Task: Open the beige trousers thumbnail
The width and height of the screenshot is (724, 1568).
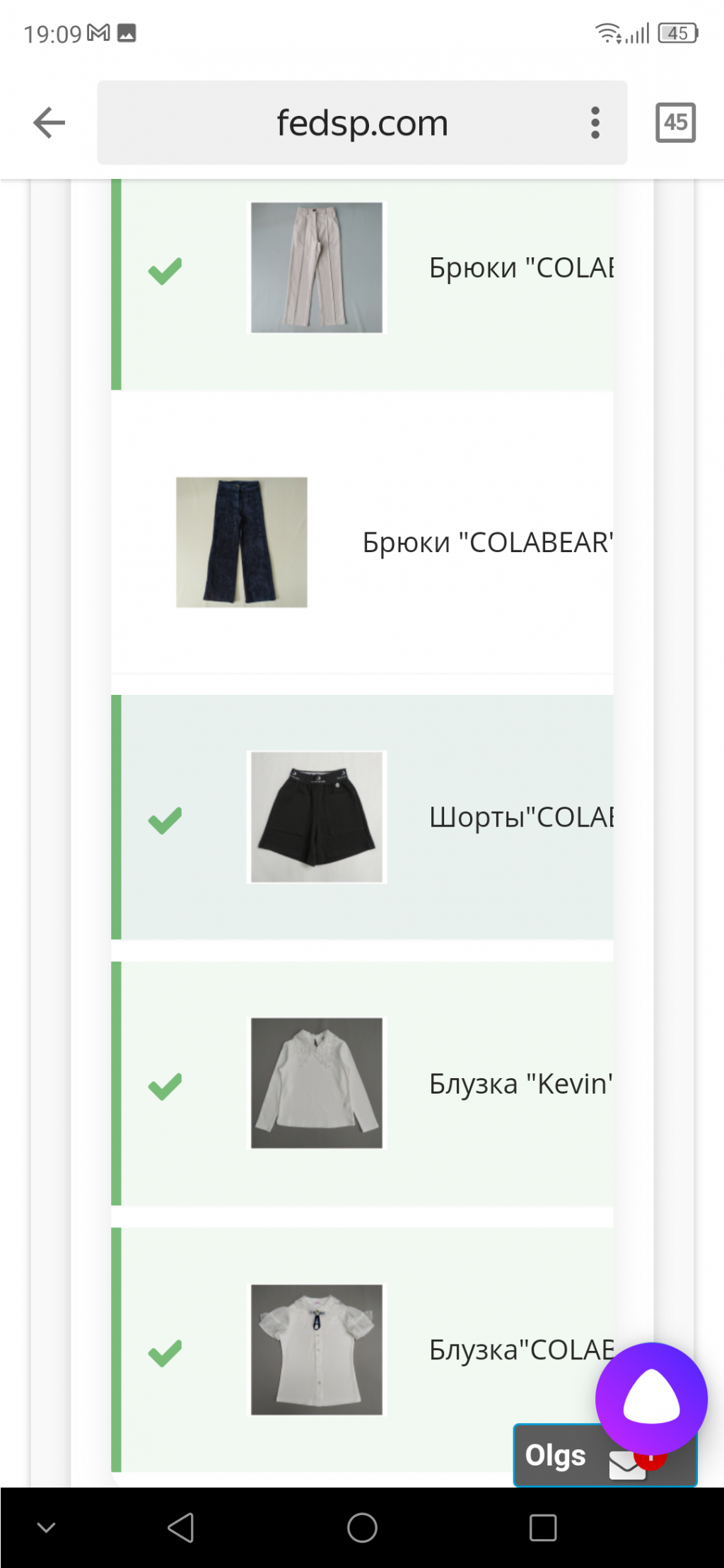Action: point(317,267)
